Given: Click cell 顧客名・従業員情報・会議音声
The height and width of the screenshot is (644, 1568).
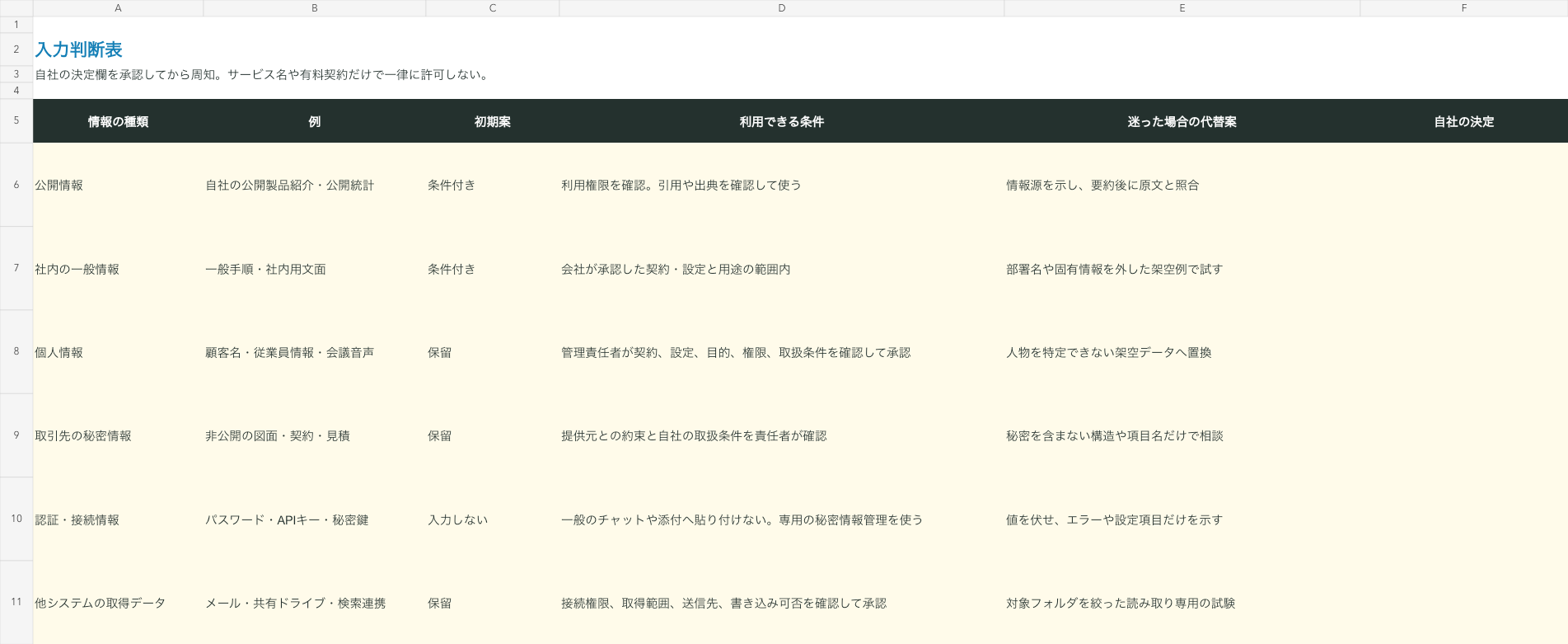Looking at the screenshot, I should tap(315, 352).
